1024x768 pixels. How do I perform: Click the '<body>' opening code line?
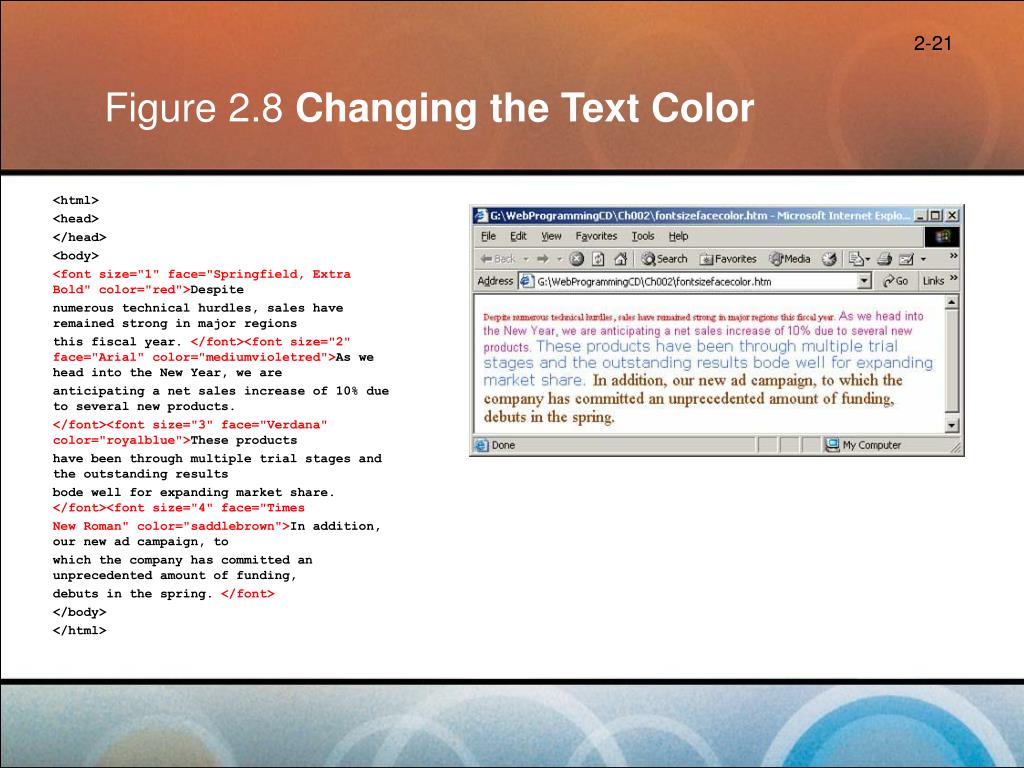[76, 255]
